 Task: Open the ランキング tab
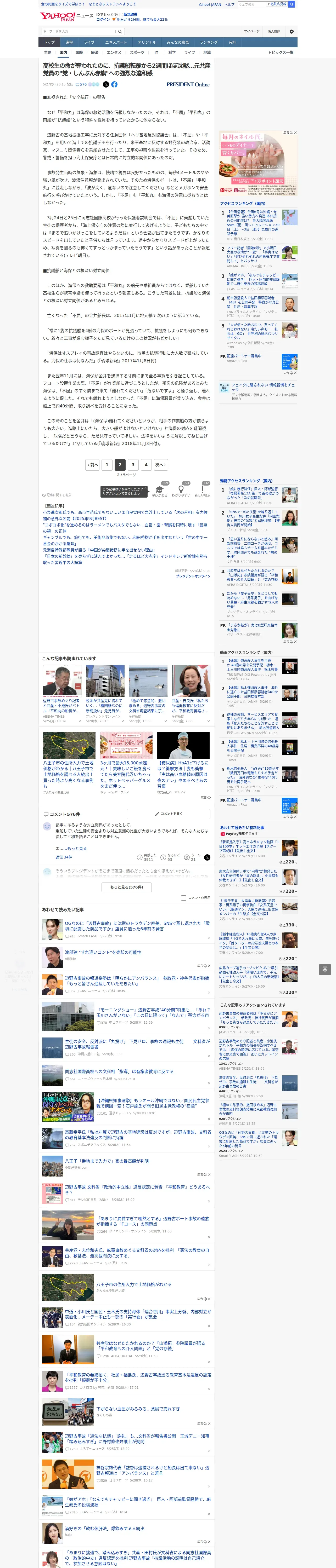209,43
